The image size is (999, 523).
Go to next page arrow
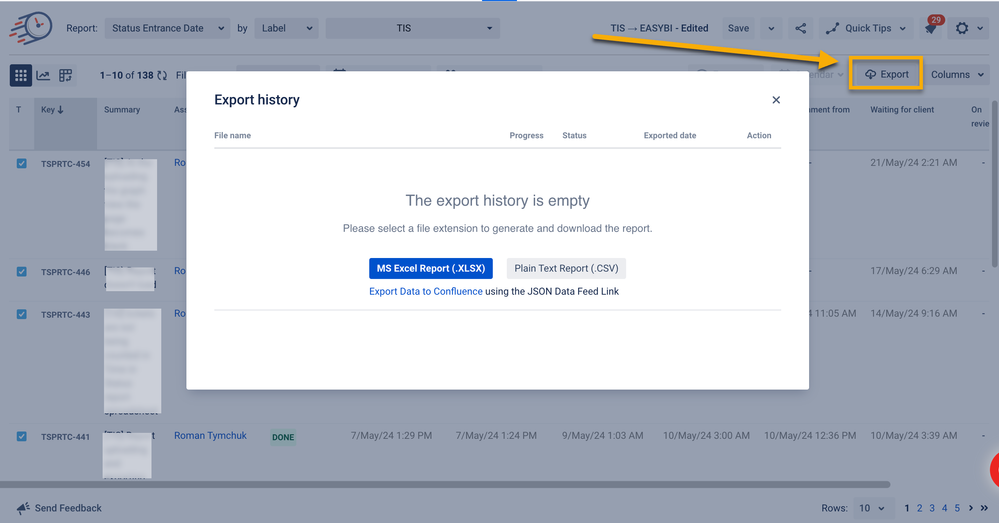tap(971, 508)
